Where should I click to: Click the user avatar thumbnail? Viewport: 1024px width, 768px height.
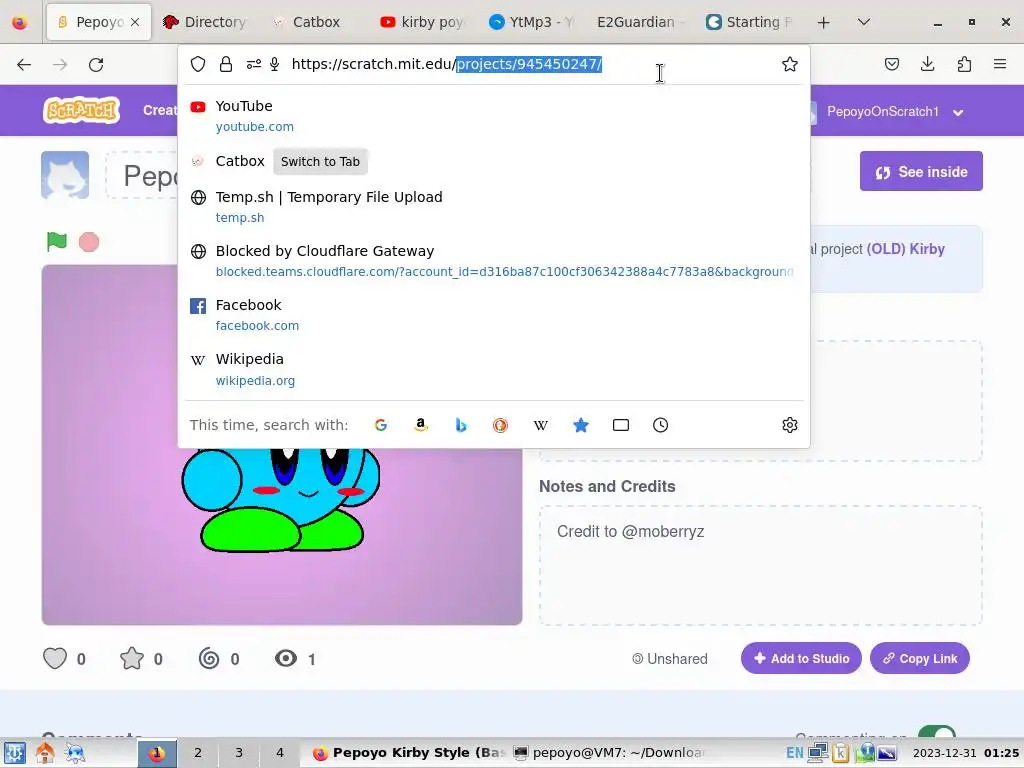pyautogui.click(x=65, y=174)
